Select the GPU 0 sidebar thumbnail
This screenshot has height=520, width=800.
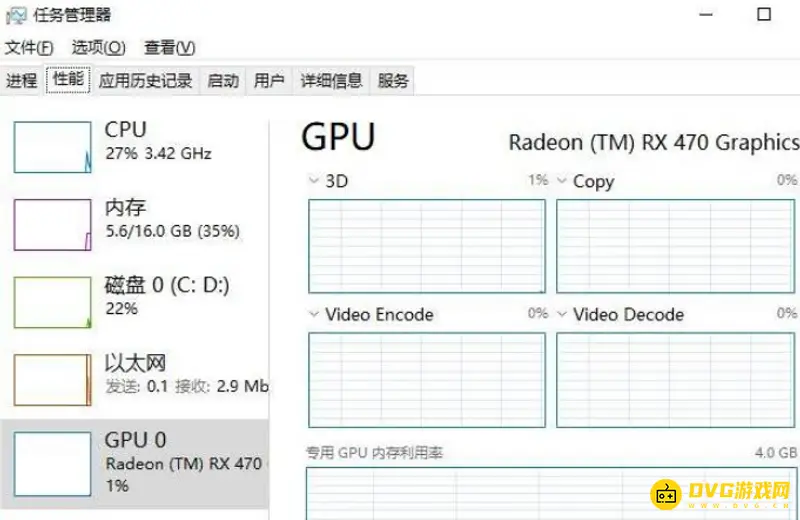point(52,457)
